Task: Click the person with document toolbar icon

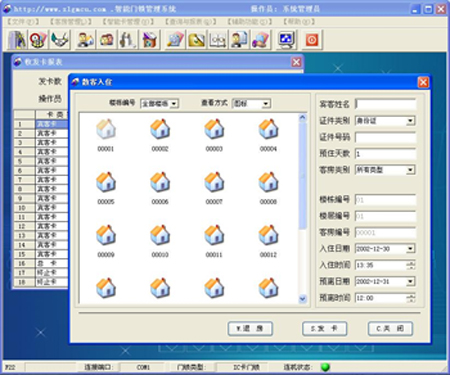Action: (239, 40)
